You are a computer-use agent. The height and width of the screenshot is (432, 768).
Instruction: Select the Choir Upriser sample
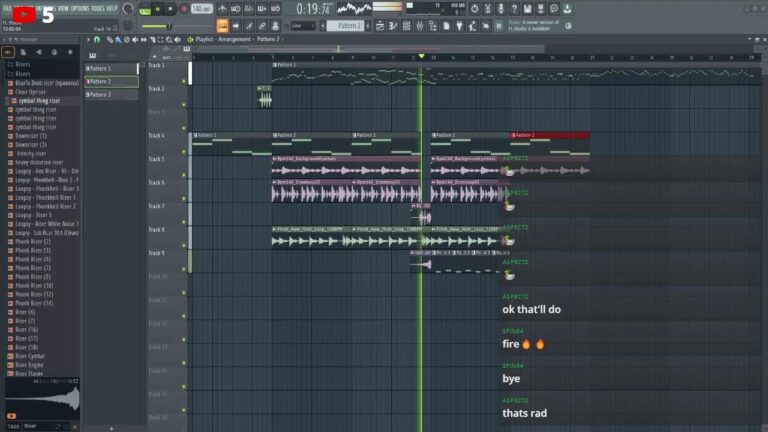[30, 92]
